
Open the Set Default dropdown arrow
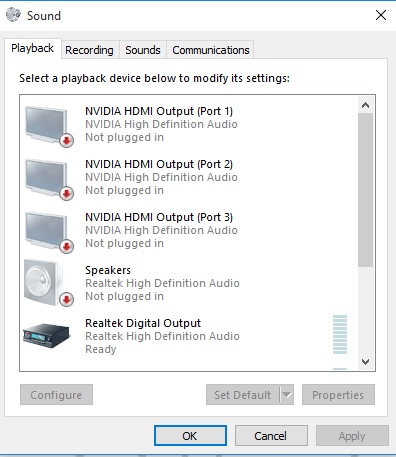click(287, 395)
